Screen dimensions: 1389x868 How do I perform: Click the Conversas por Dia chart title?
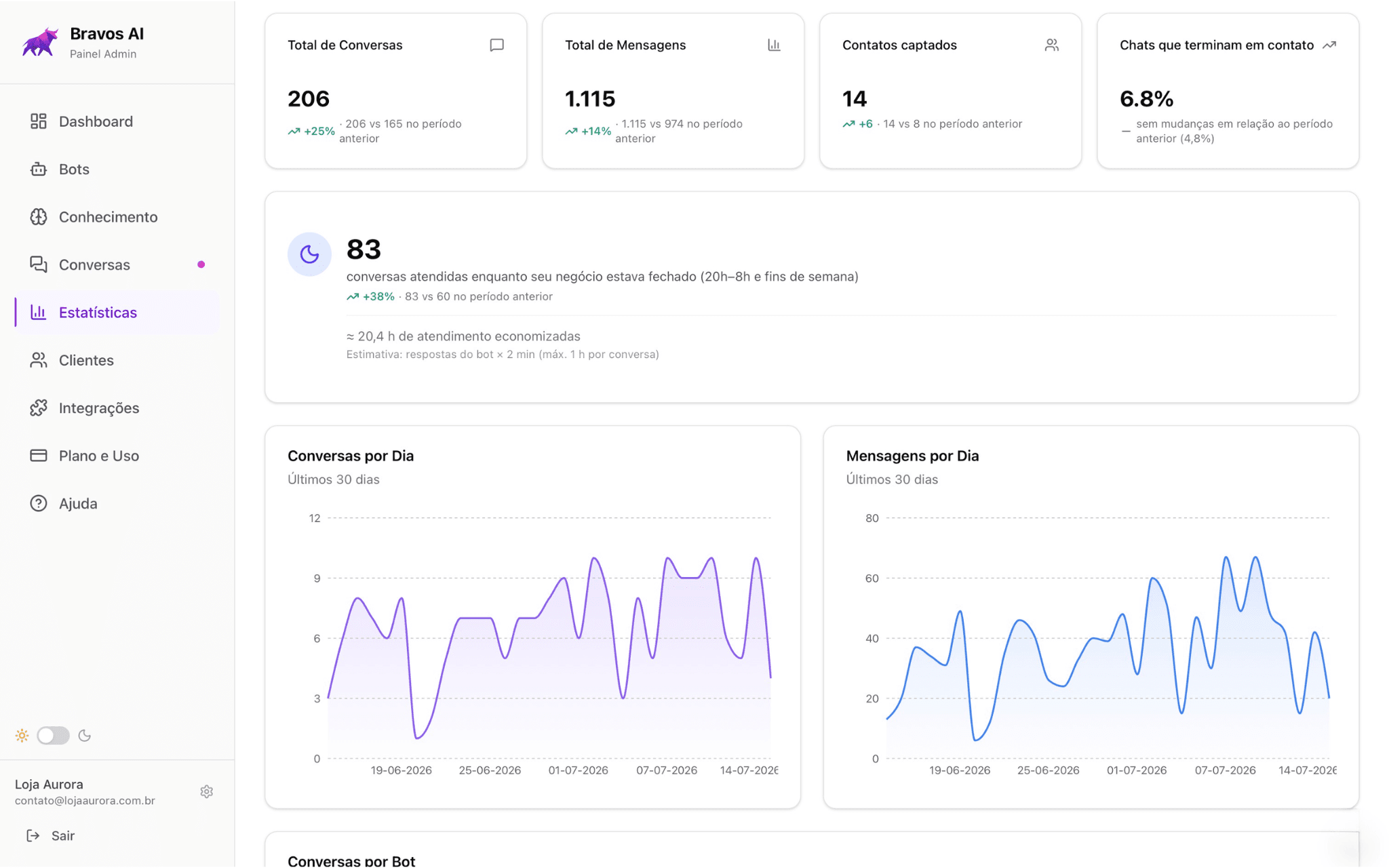coord(351,456)
